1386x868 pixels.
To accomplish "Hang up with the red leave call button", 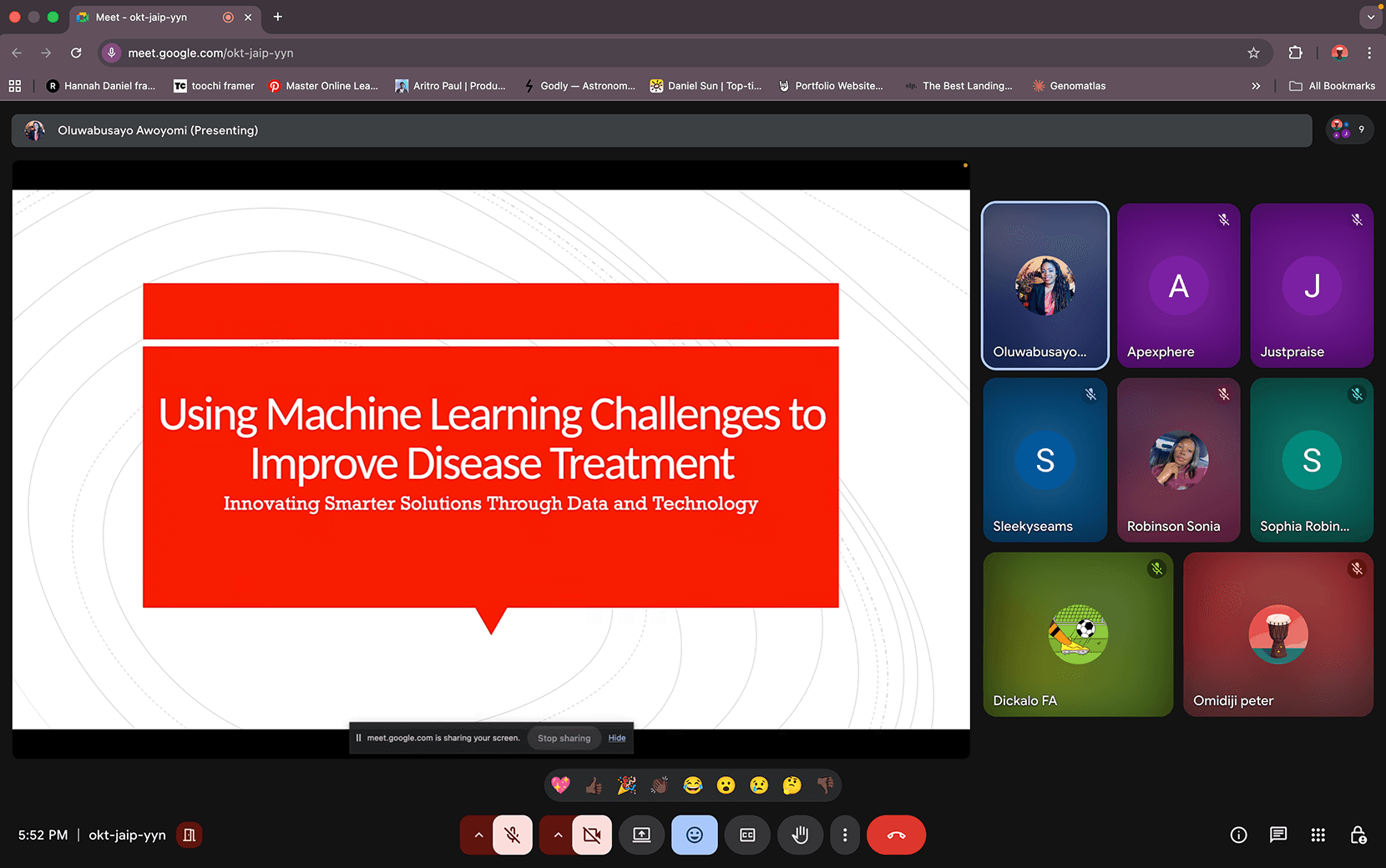I will coord(896,835).
